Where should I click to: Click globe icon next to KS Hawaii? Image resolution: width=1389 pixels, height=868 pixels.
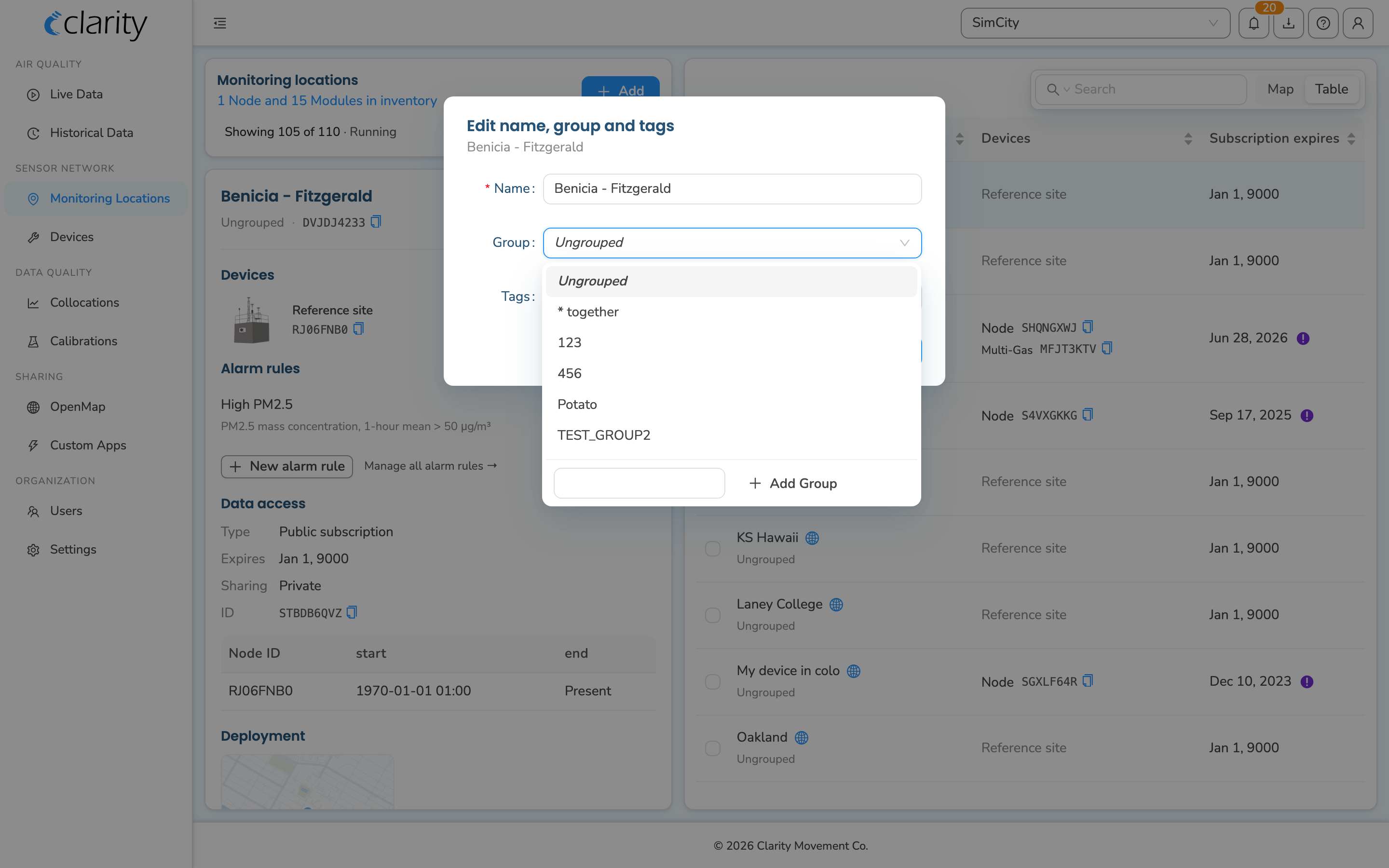coord(812,538)
